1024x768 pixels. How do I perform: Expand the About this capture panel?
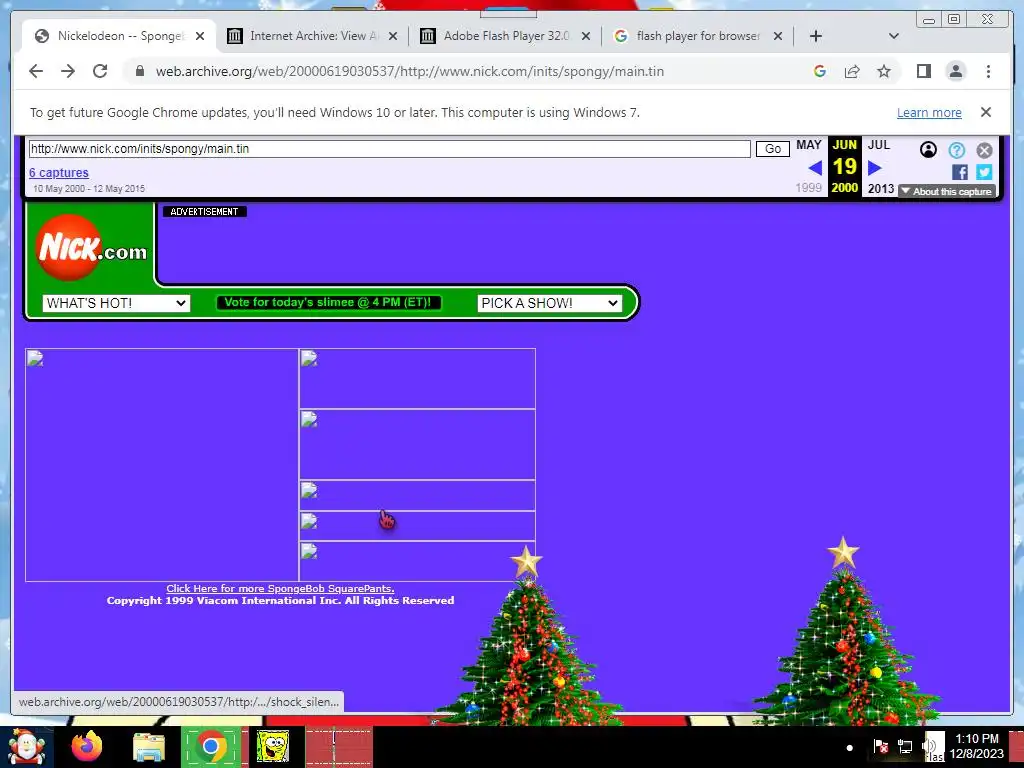[947, 191]
